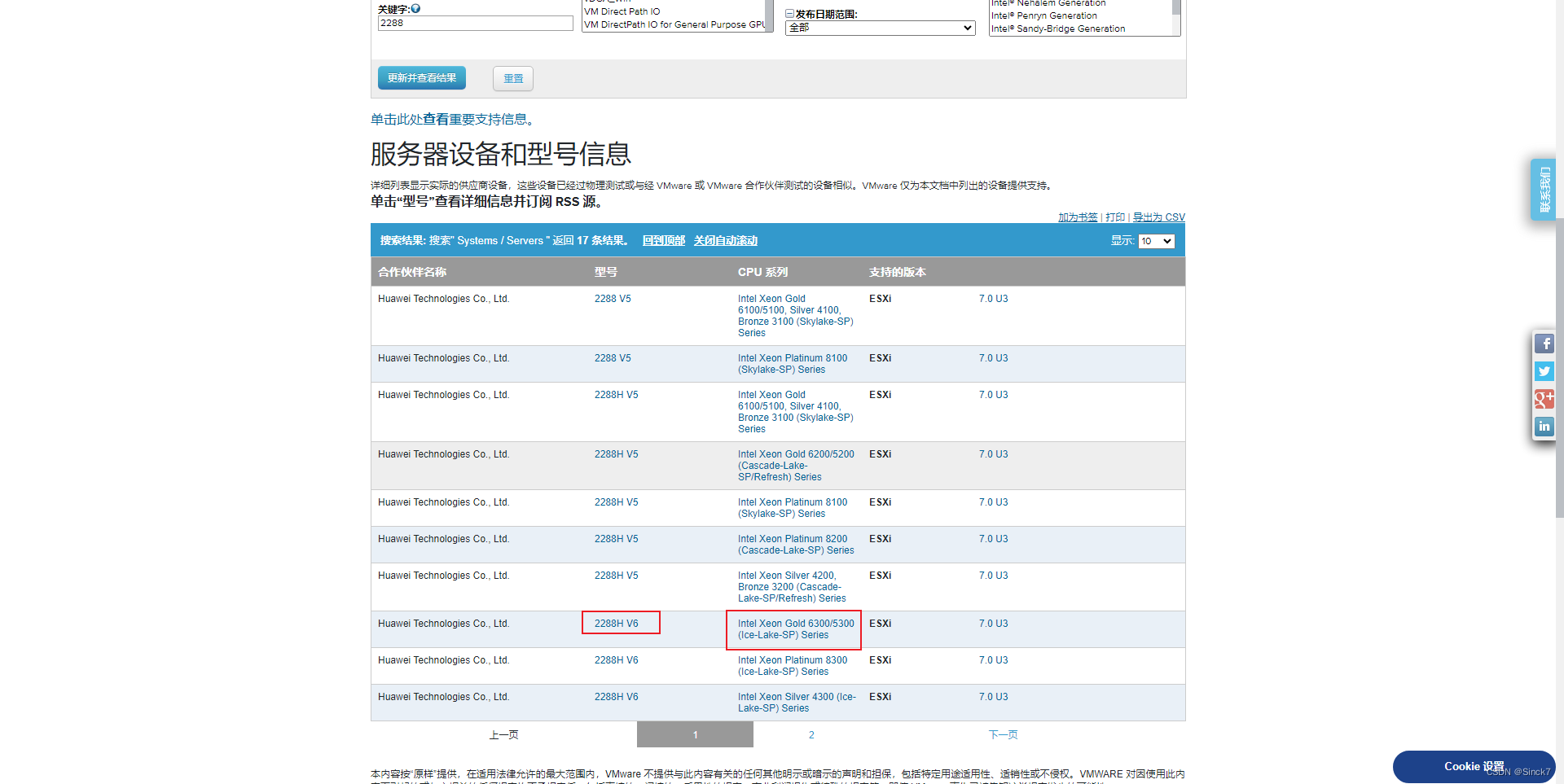Open 2288H V5 model for Gold 6200/5200 row

617,454
